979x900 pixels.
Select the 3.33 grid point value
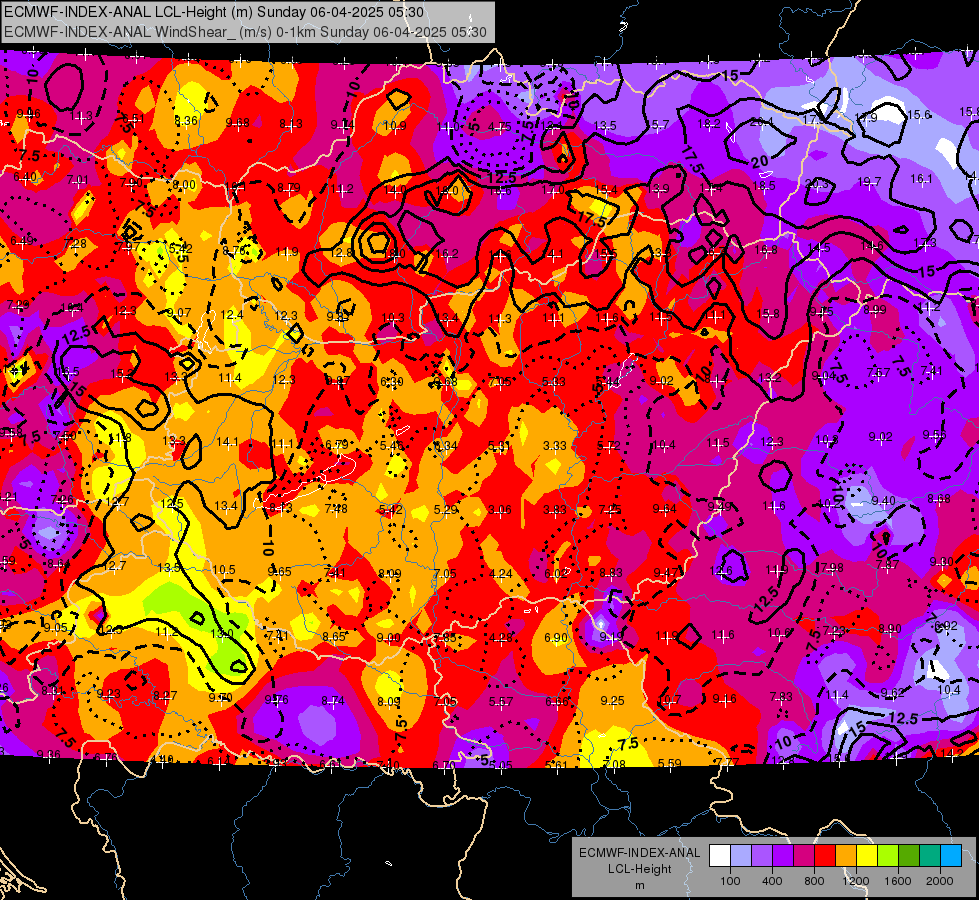554,445
